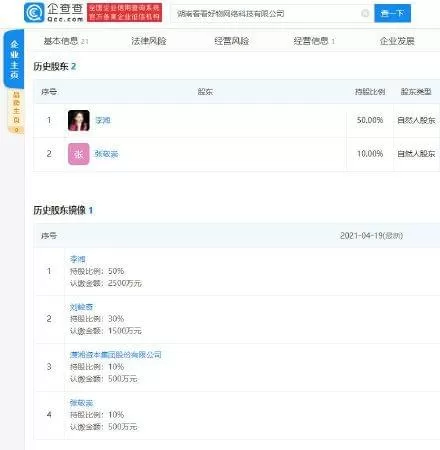Image resolution: width=440 pixels, height=450 pixels.
Task: Open 张敬宗 link in 历史股东 table
Action: [107, 154]
